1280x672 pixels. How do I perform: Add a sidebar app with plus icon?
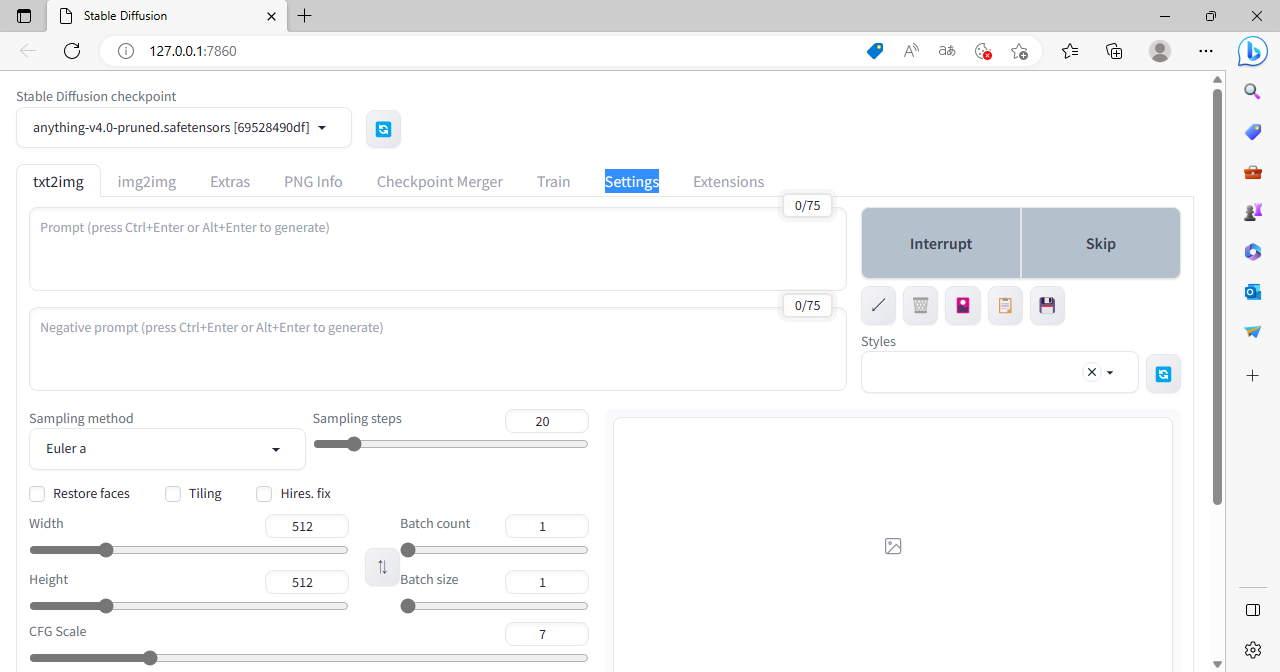point(1253,376)
